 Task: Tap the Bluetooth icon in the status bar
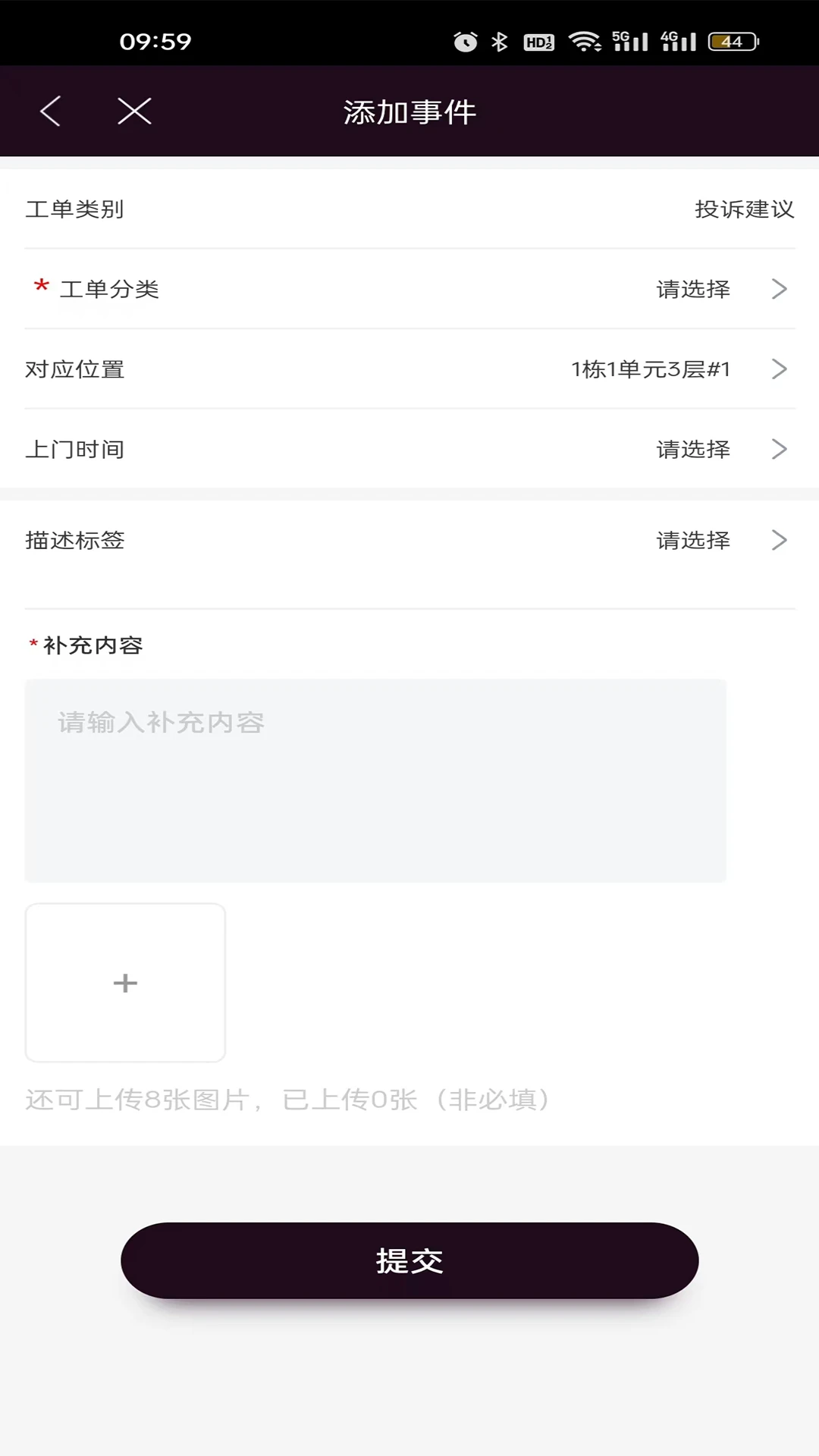coord(499,42)
